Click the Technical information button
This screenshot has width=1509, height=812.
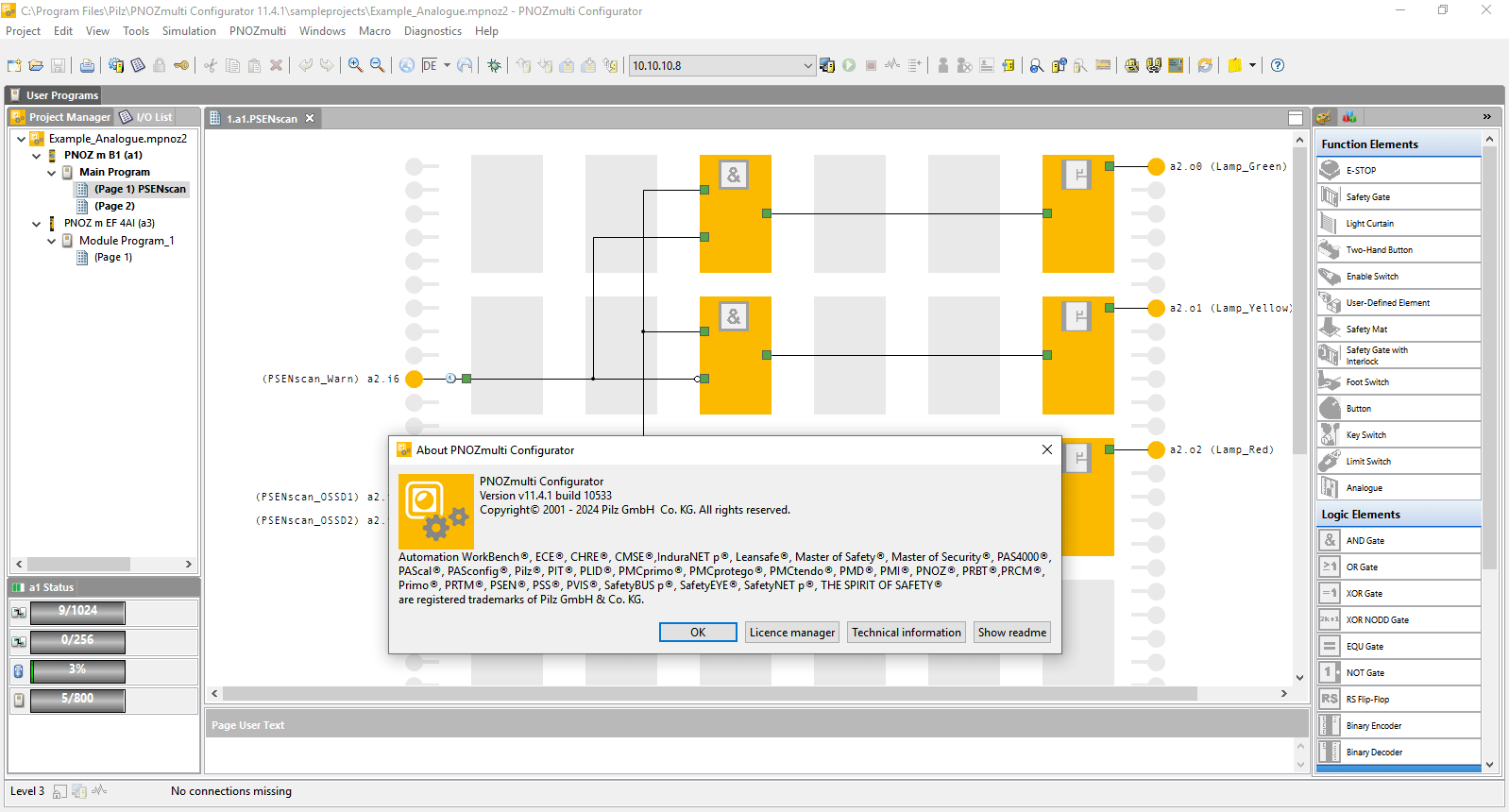[x=907, y=633]
